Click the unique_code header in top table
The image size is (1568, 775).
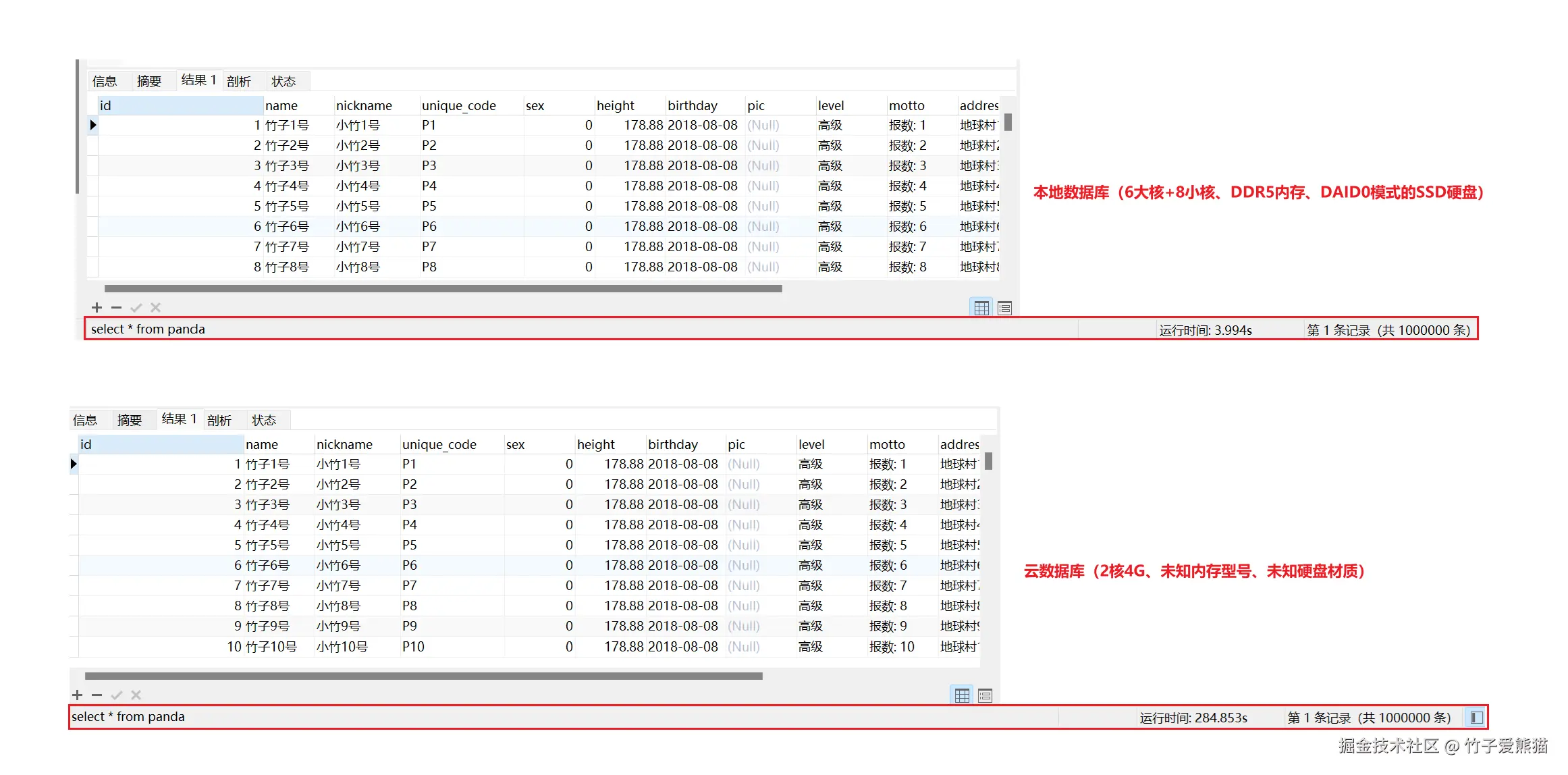click(x=458, y=105)
